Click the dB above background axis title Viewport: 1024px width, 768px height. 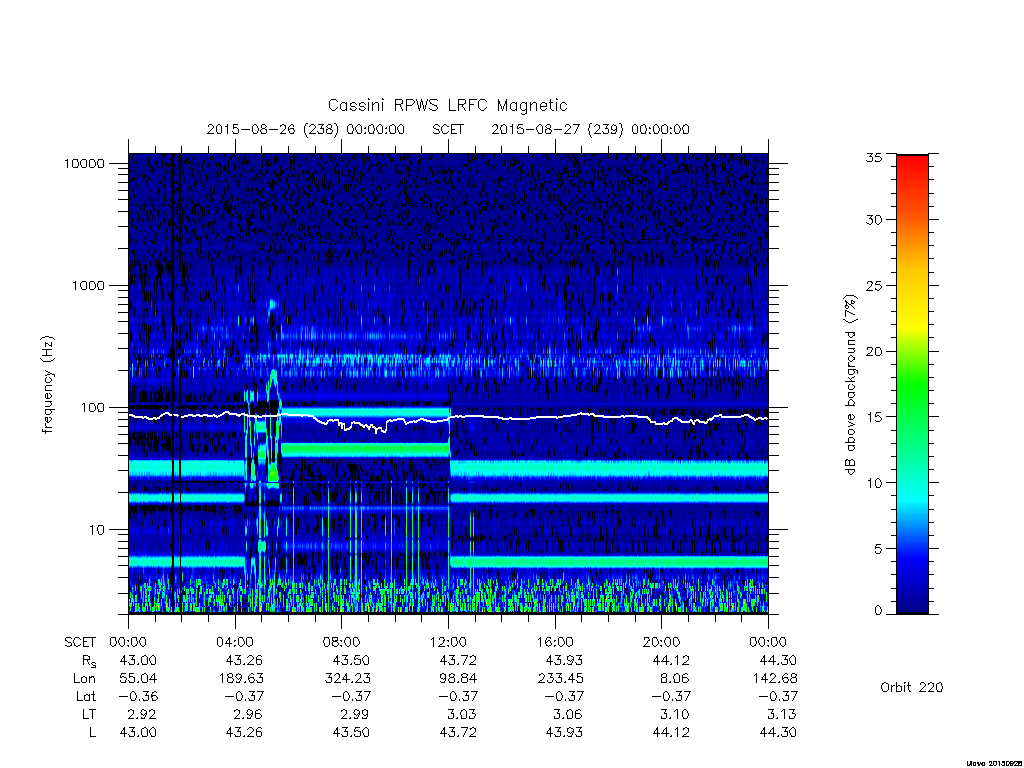coord(850,385)
